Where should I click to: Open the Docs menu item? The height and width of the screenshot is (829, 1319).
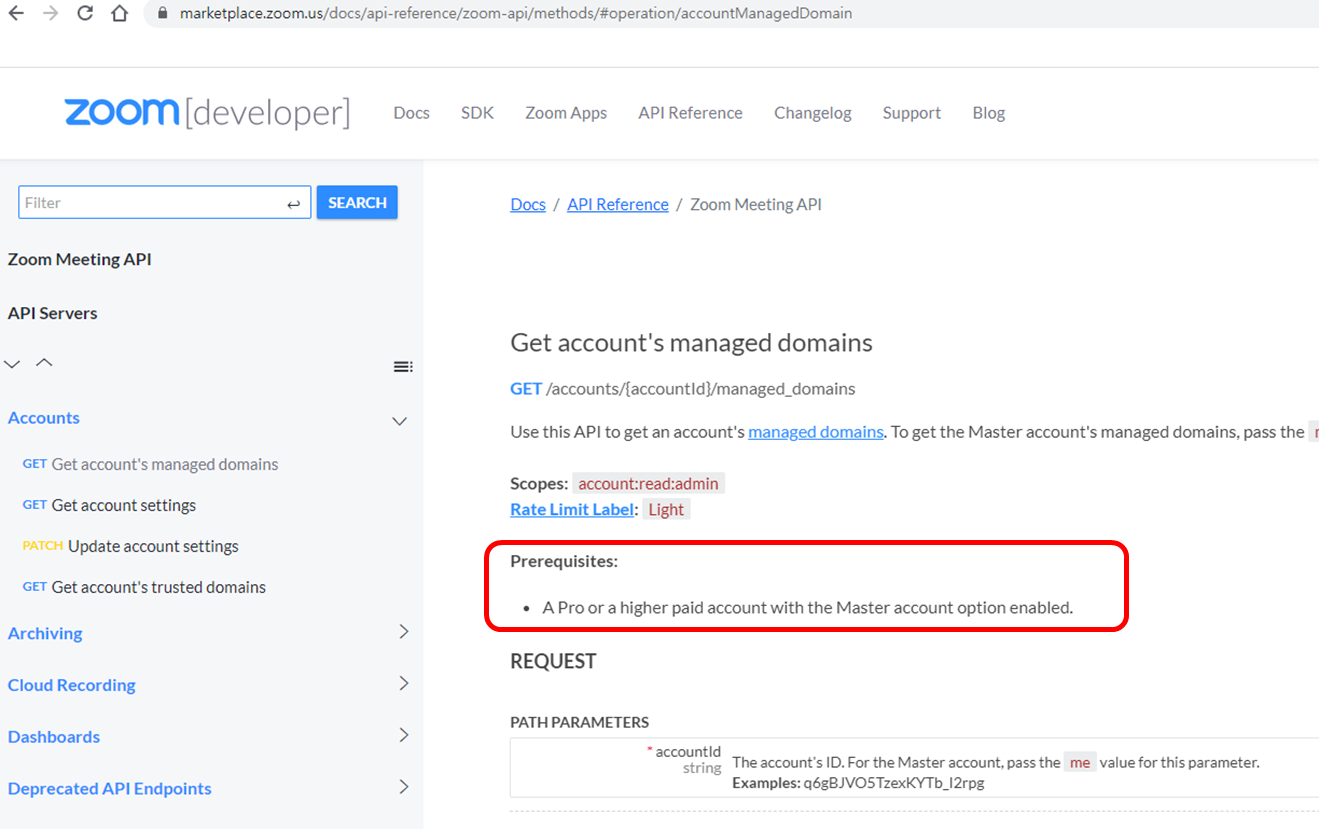[x=411, y=113]
